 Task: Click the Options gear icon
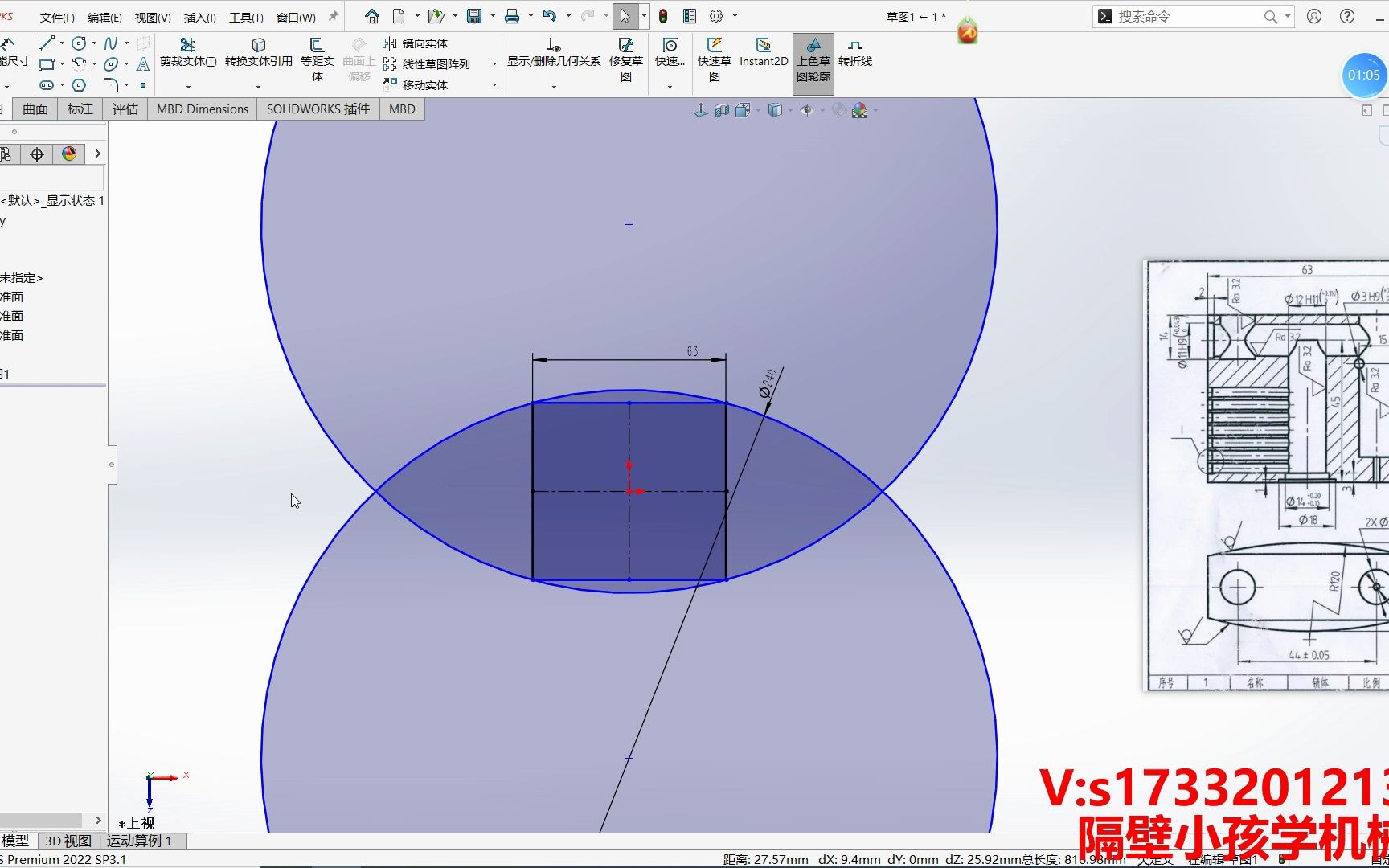(716, 16)
